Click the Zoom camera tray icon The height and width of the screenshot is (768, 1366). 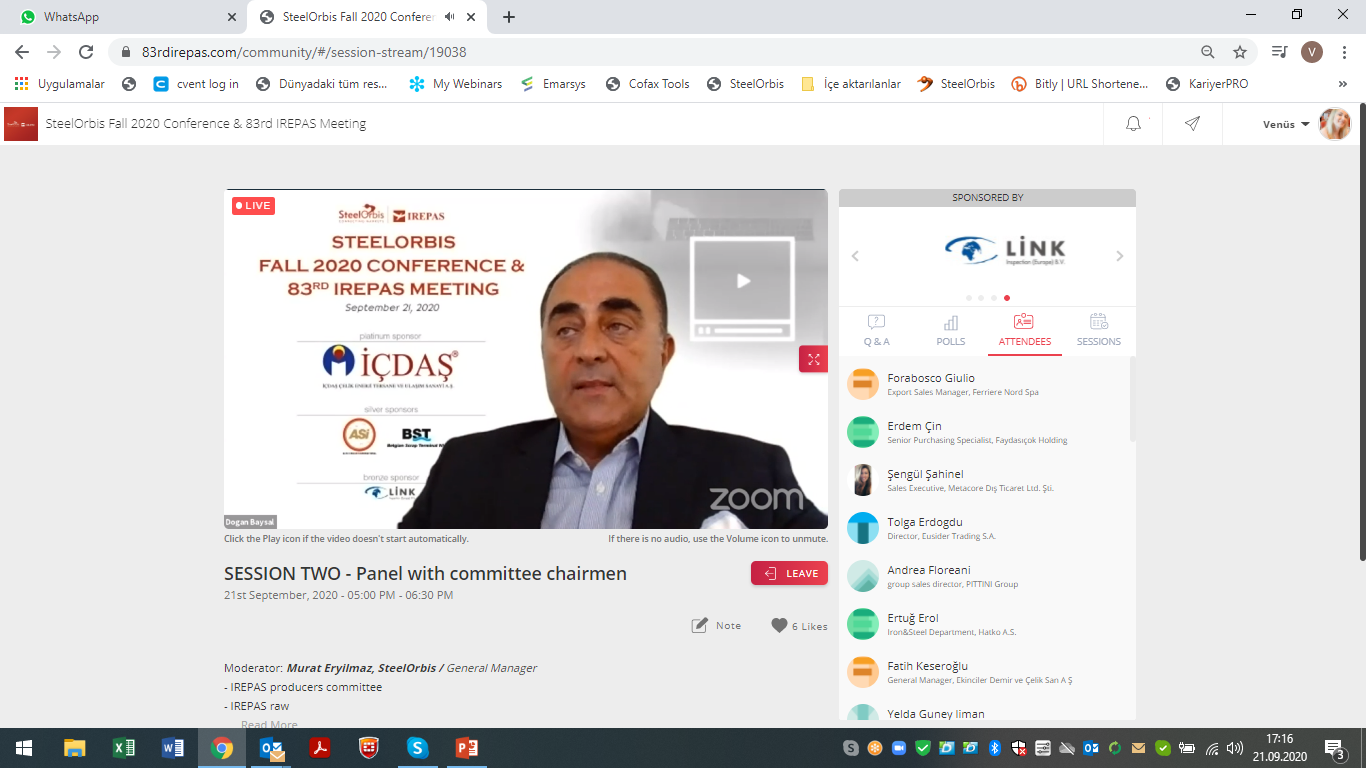(x=898, y=748)
